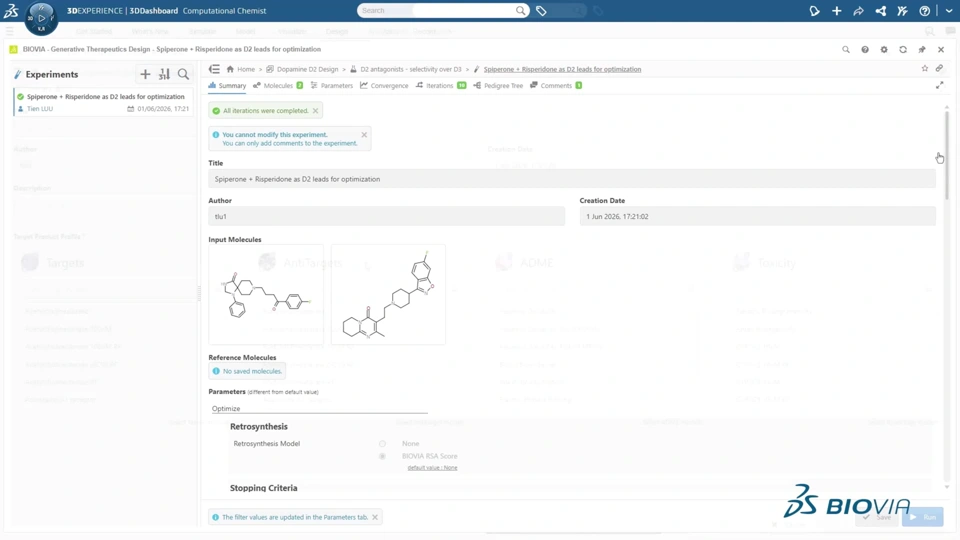
Task: Switch to Convergence tab
Action: click(x=384, y=86)
